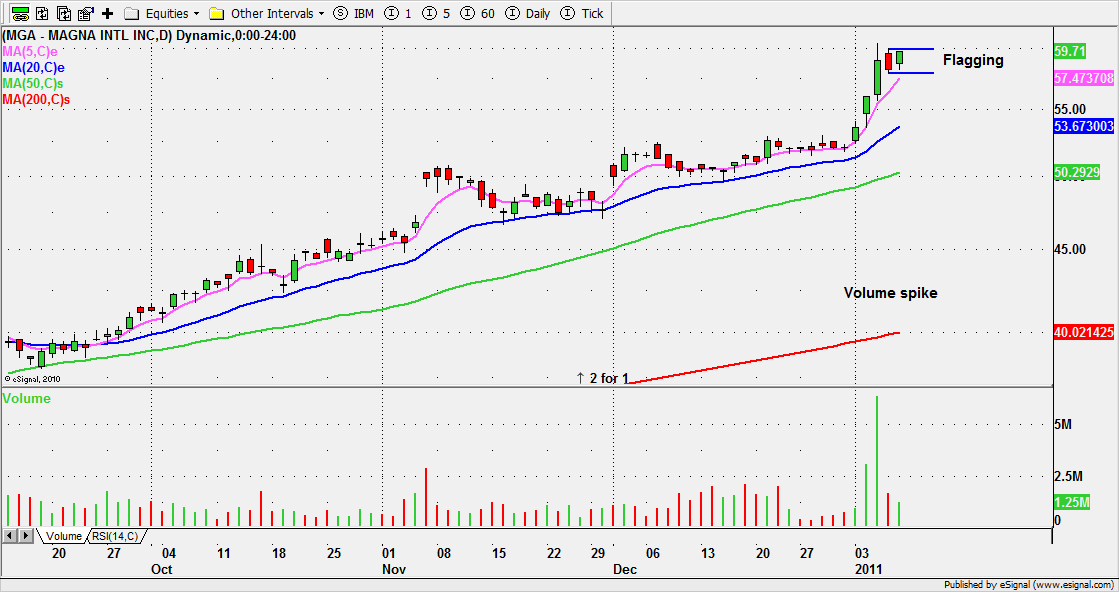
Task: Click the 1.25M volume value tag
Action: coord(1072,502)
